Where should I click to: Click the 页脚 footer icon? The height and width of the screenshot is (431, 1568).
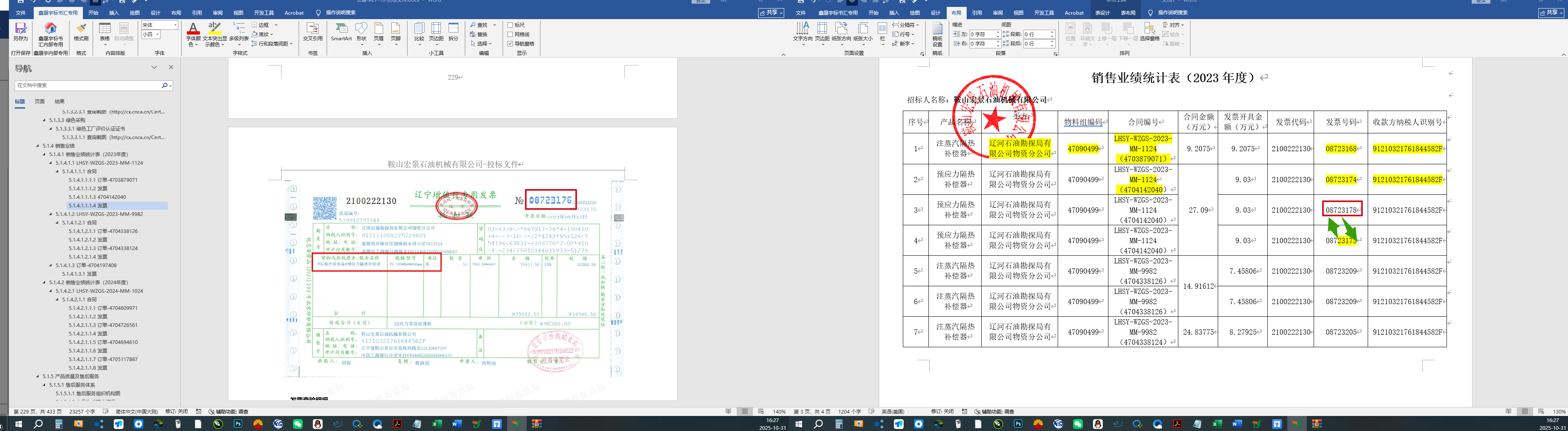[x=396, y=28]
